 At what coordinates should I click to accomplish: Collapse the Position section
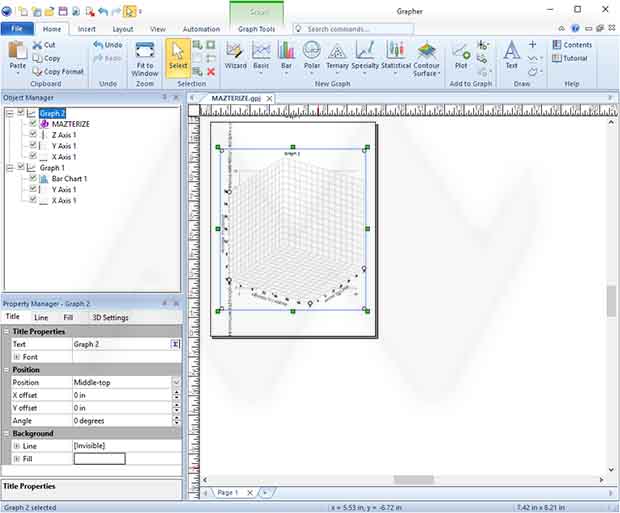pos(6,370)
